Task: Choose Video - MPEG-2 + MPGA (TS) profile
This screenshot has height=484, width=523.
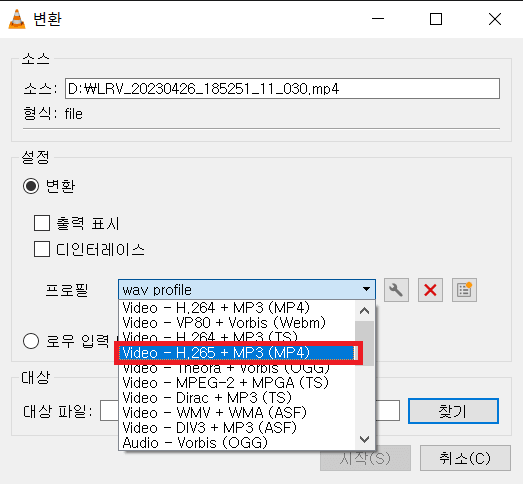Action: (x=237, y=383)
